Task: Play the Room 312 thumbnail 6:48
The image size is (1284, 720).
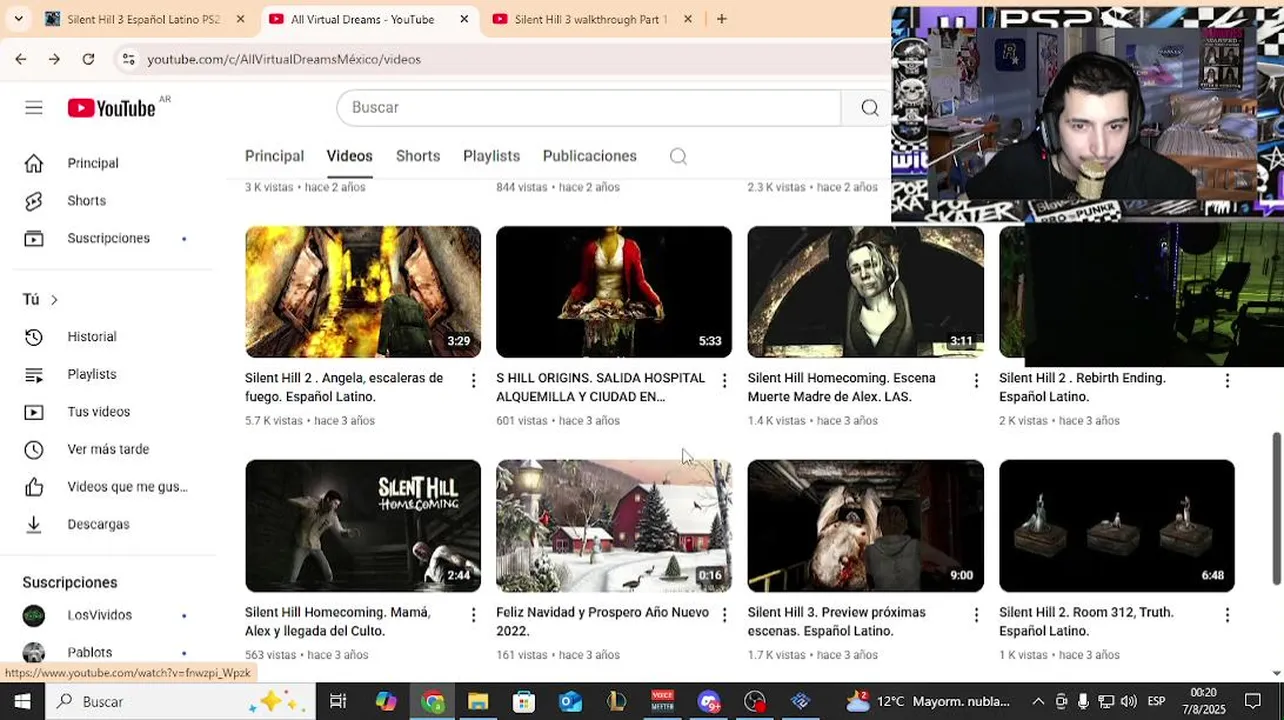Action: [1117, 526]
